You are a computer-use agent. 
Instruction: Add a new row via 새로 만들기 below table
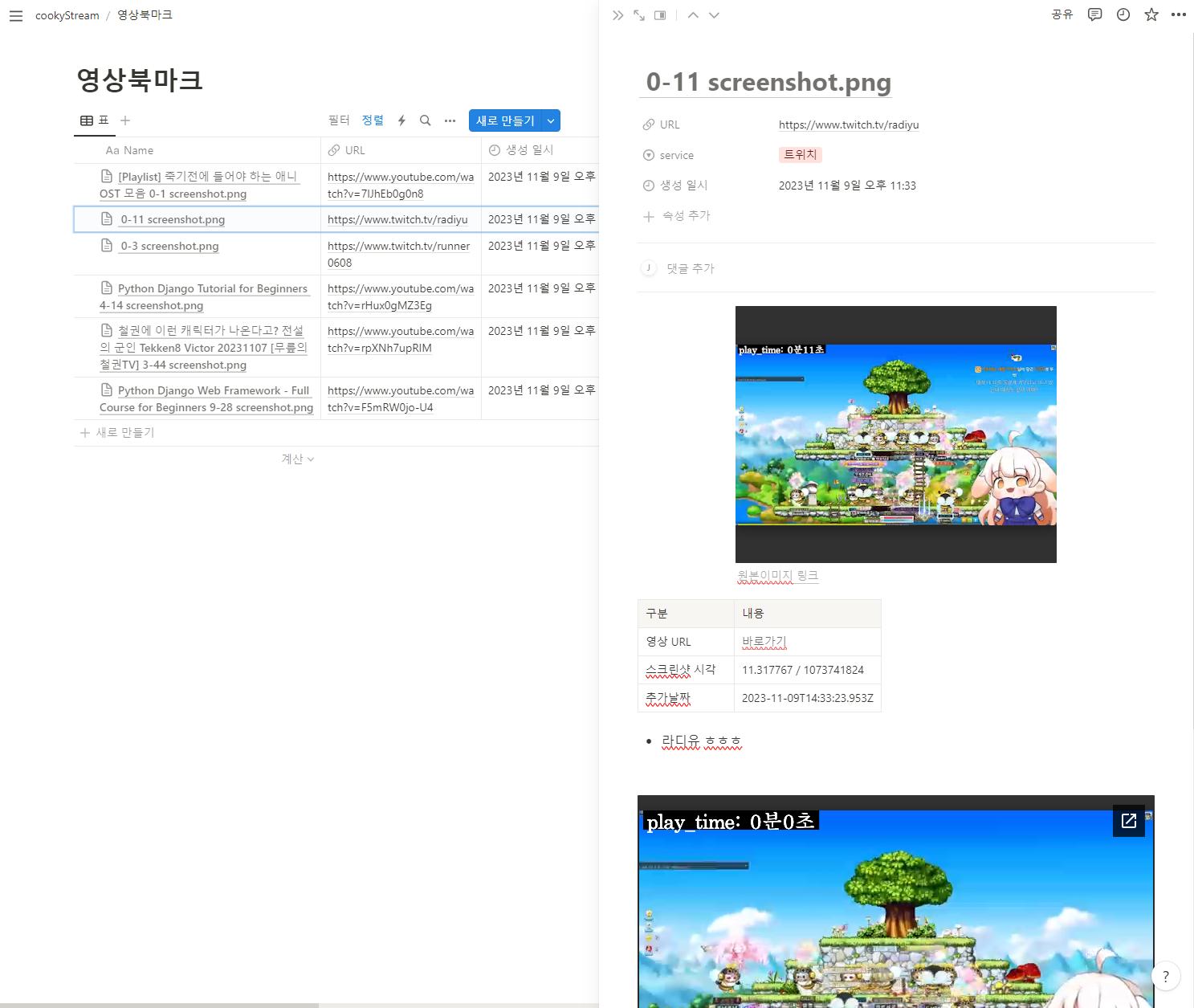click(117, 432)
